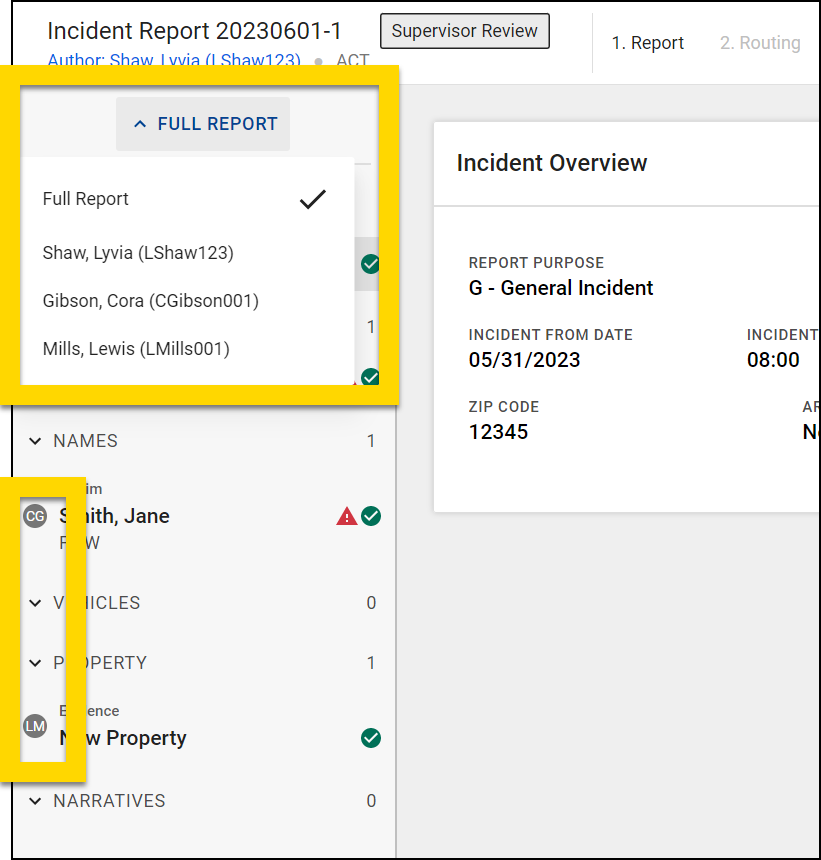Select the Full Report list option
The height and width of the screenshot is (860, 821).
(x=84, y=198)
